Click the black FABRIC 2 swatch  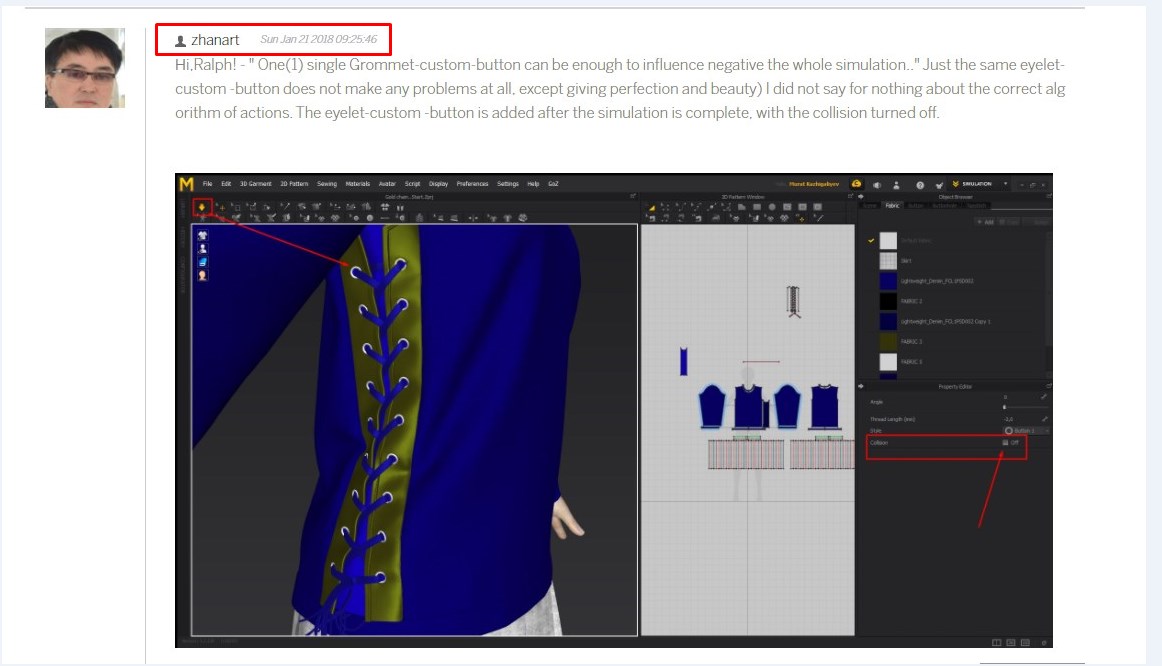(x=888, y=301)
